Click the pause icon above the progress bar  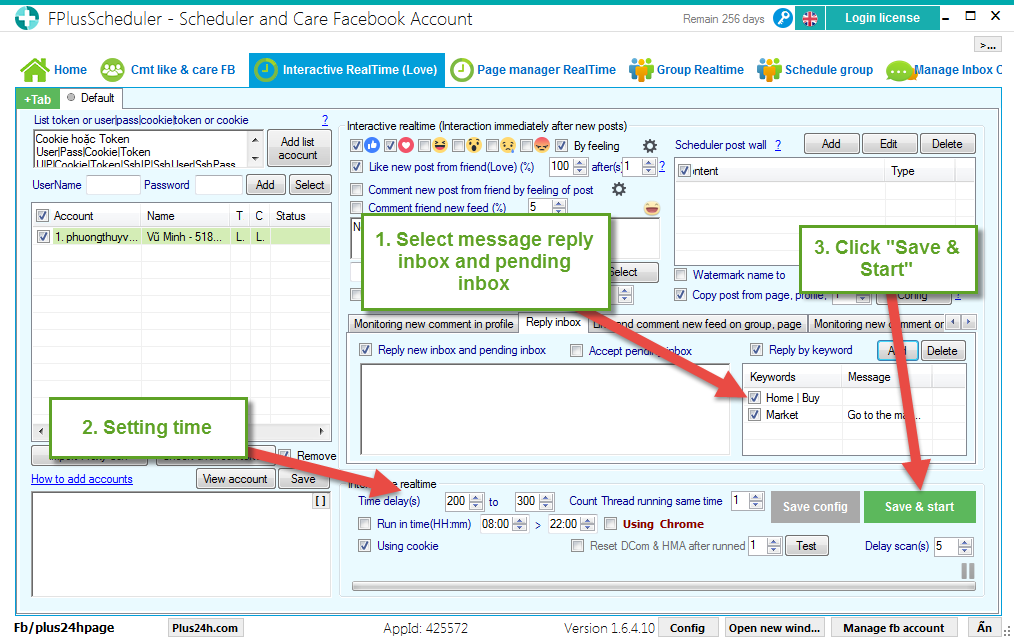(967, 571)
